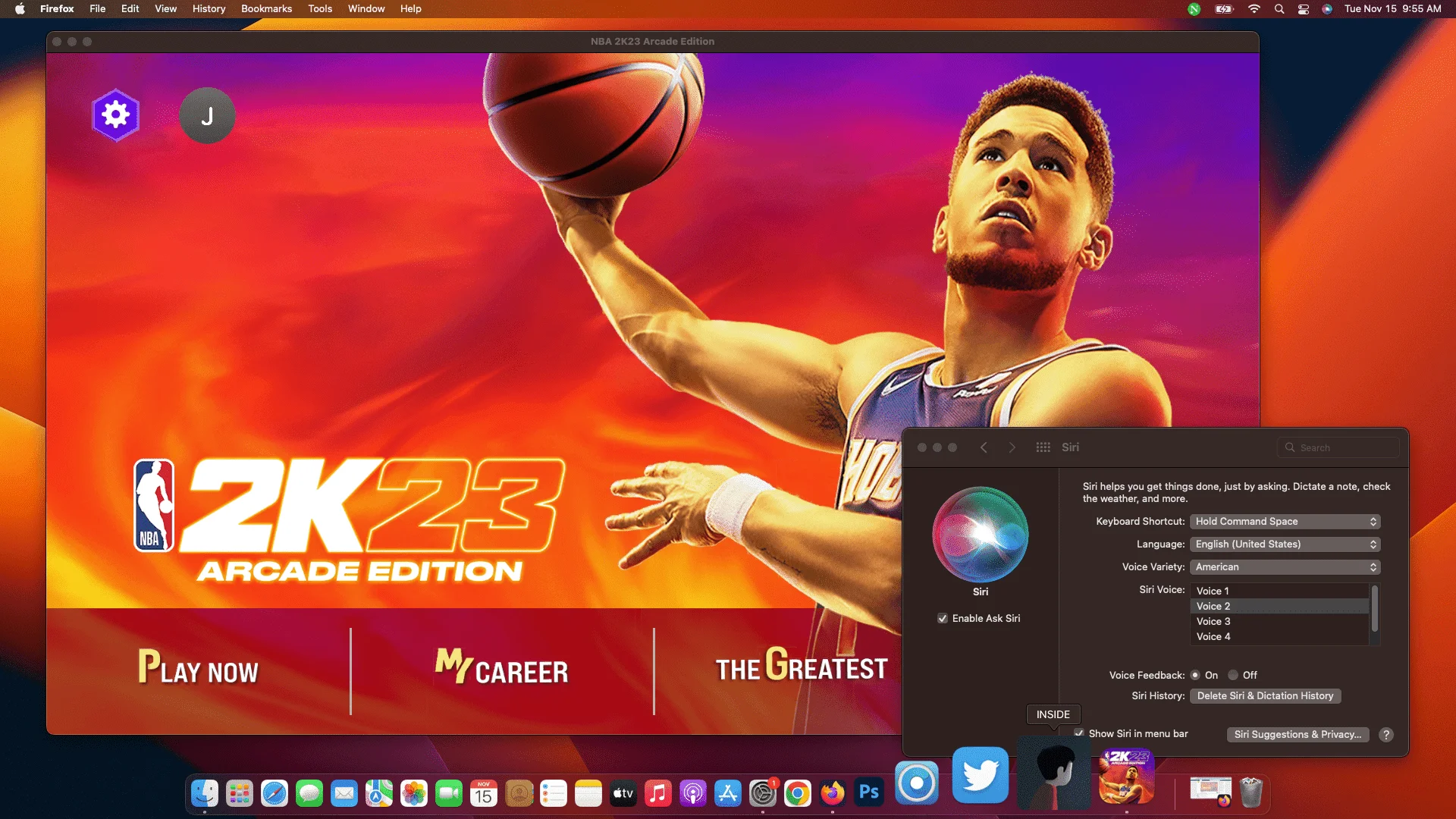Screen dimensions: 1456x819
Task: Open Keyboard Shortcut dropdown
Action: pos(1285,522)
